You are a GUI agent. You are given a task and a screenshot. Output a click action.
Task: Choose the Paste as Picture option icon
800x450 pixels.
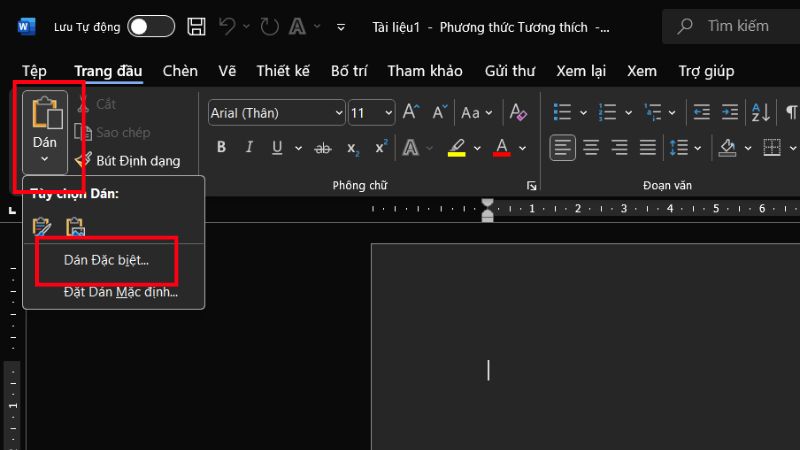(x=75, y=227)
